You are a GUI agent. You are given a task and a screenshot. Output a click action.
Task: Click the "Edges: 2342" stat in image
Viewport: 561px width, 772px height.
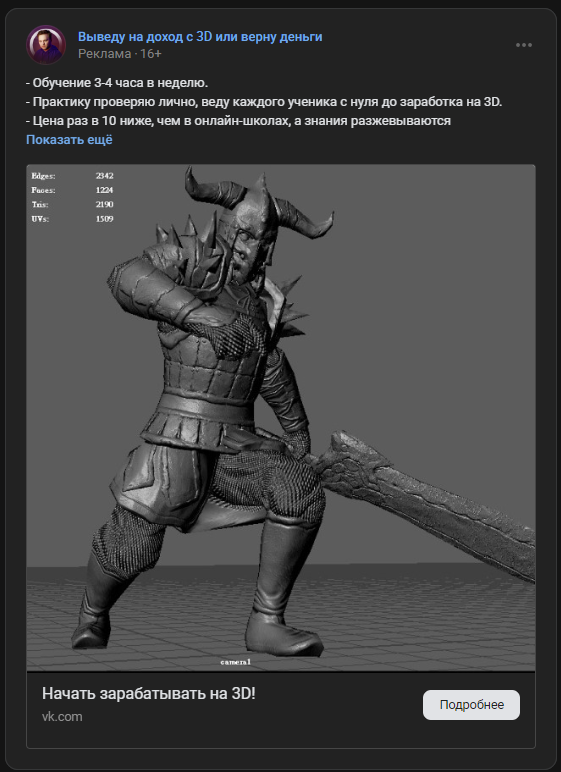tap(72, 176)
